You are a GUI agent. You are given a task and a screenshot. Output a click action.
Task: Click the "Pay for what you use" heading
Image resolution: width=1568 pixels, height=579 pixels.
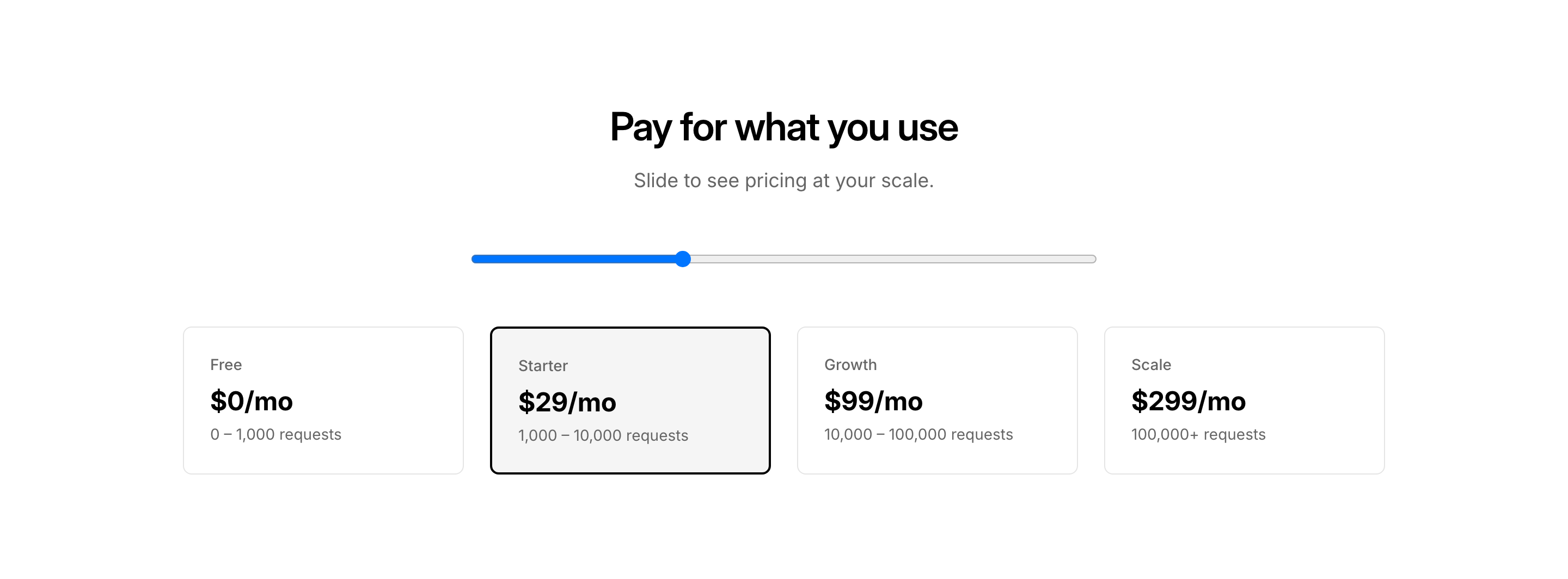[784, 127]
